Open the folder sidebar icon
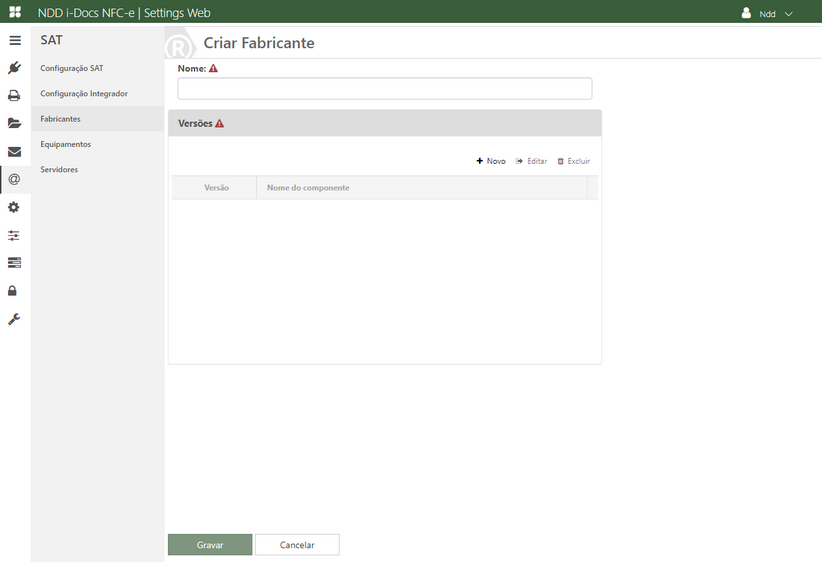Screen dimensions: 822x562 point(14,123)
